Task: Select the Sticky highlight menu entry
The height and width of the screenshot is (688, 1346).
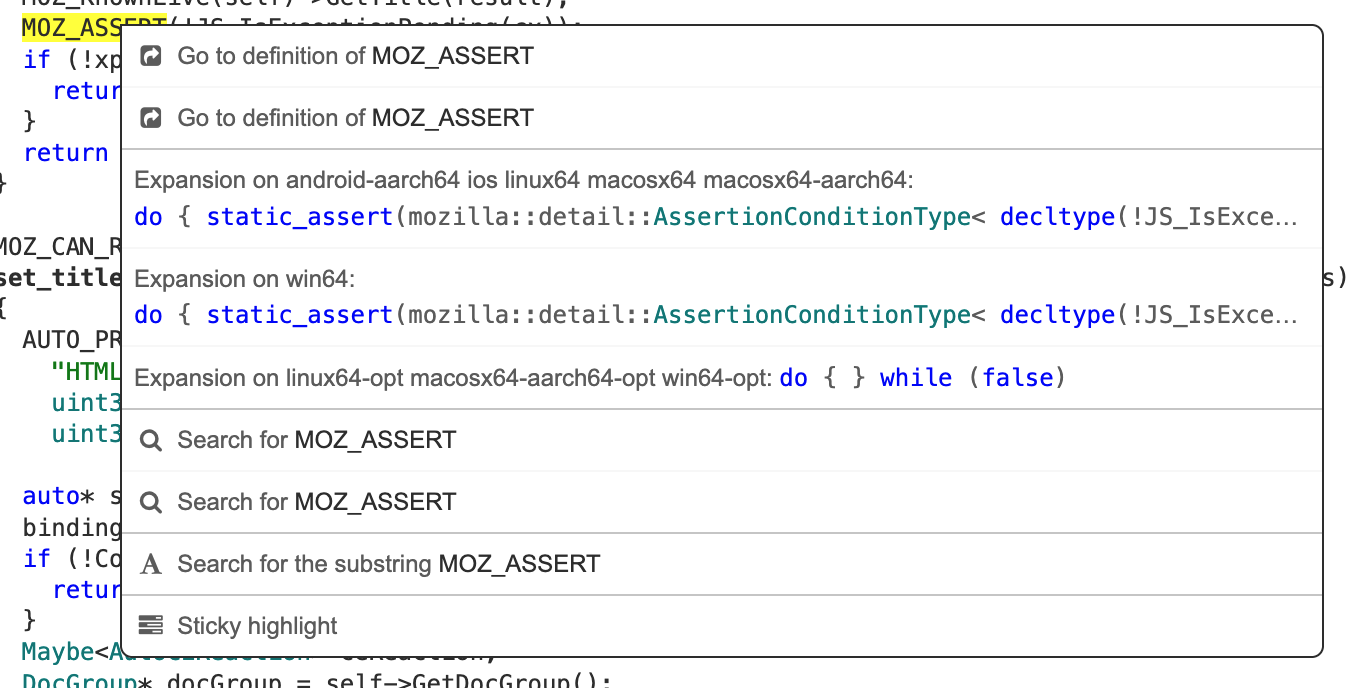Action: coord(257,624)
